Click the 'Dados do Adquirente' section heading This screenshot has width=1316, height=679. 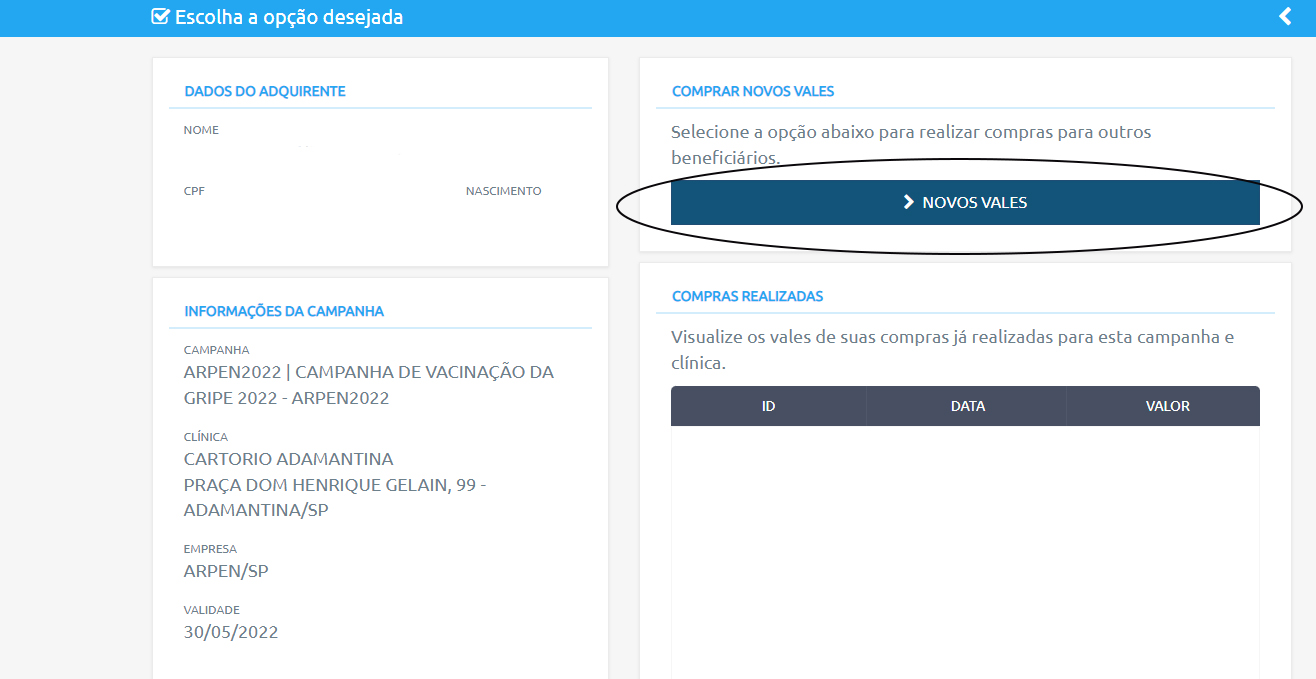(x=265, y=91)
